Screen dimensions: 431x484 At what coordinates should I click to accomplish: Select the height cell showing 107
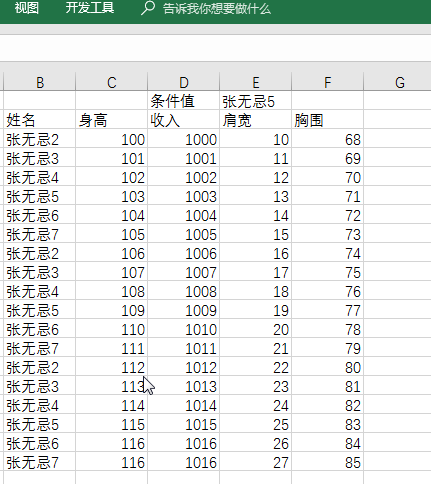point(112,272)
